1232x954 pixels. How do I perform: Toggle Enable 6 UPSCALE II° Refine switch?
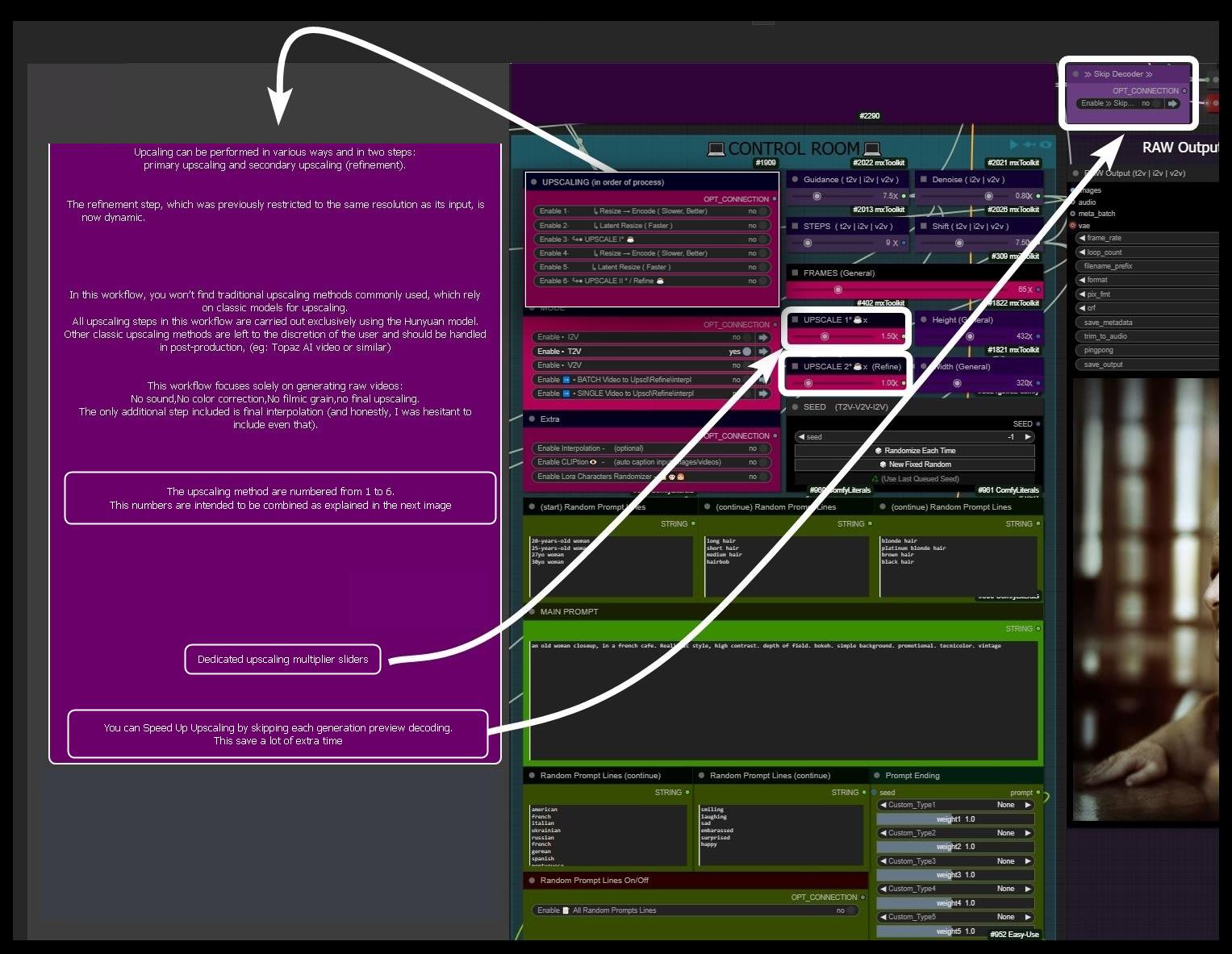click(762, 281)
